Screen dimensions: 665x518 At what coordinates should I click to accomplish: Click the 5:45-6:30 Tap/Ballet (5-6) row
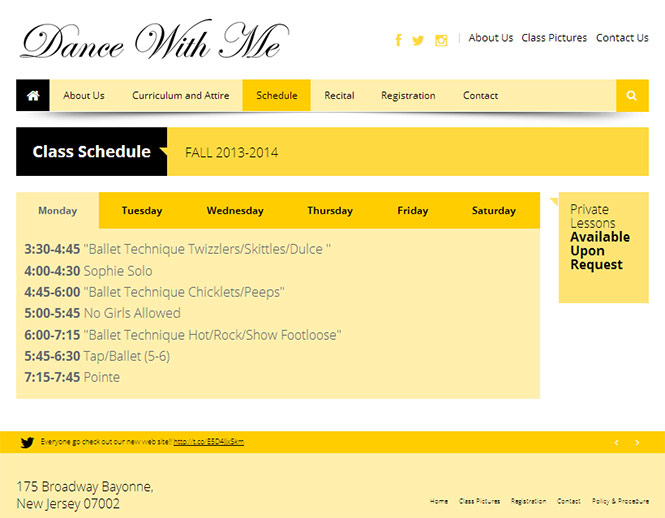pyautogui.click(x=97, y=356)
